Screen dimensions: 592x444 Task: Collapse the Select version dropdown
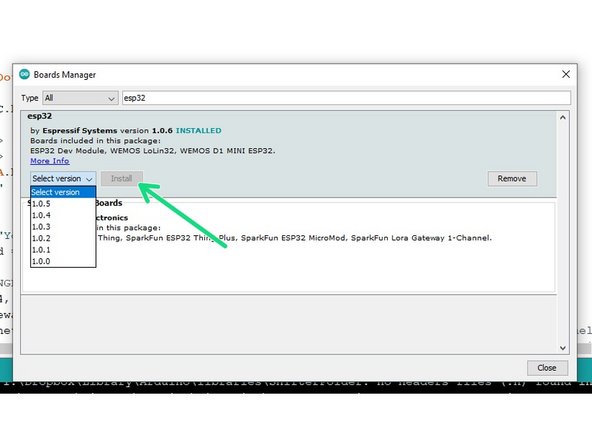[x=63, y=179]
